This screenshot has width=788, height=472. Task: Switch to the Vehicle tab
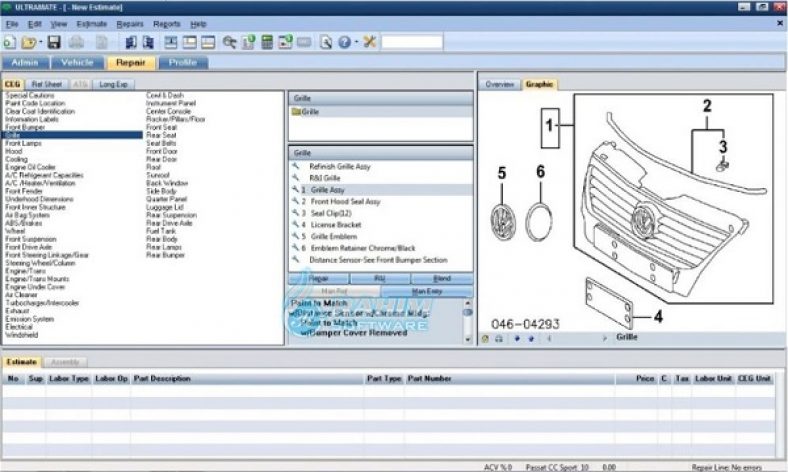77,62
